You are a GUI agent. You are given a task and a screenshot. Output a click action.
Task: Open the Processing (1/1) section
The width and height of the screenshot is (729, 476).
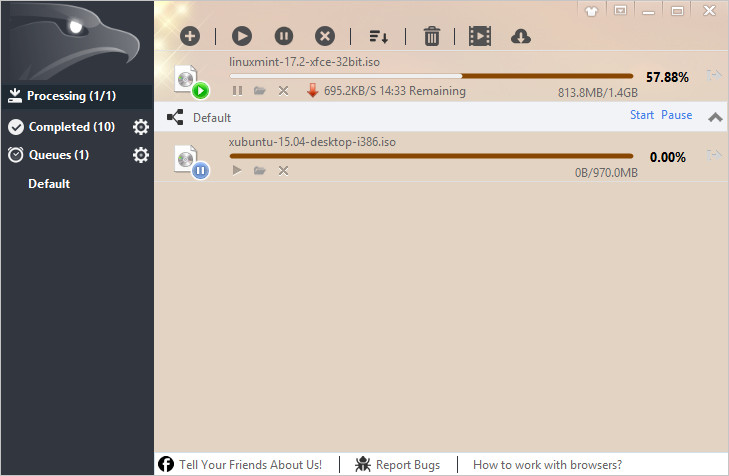coord(77,96)
